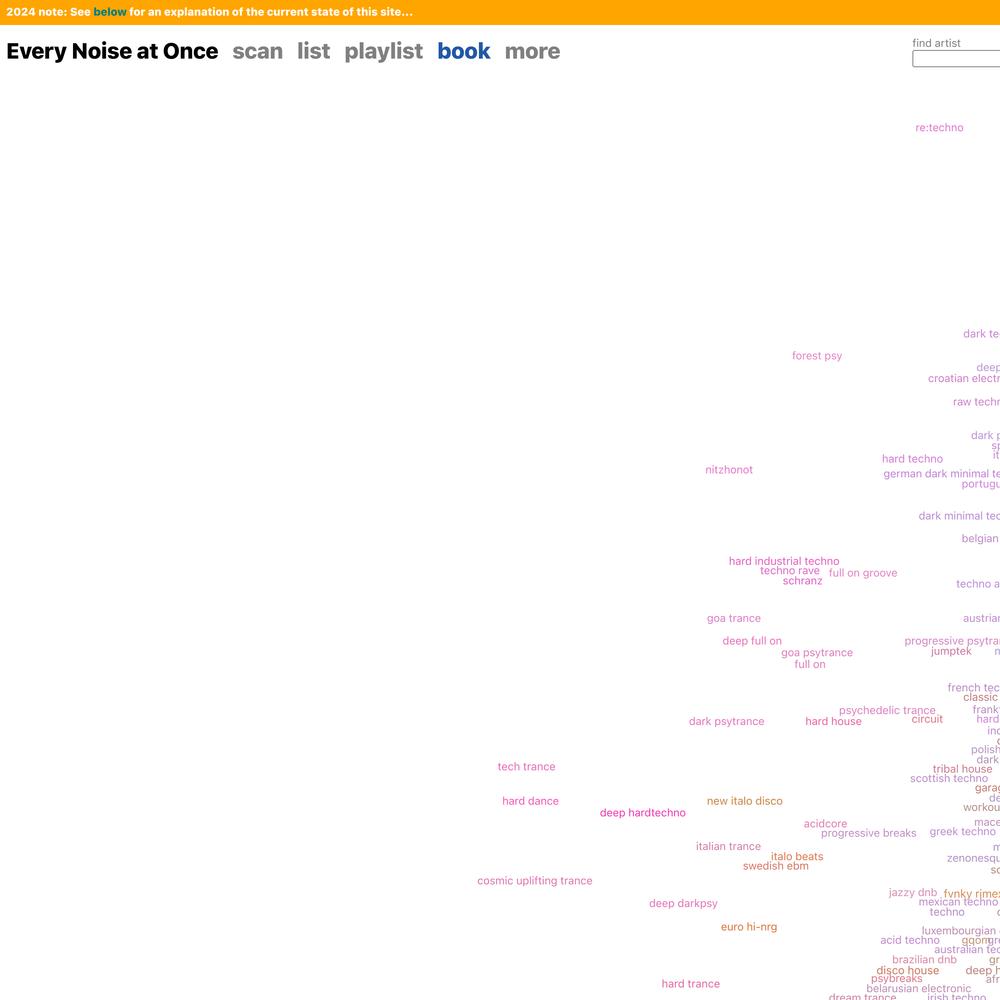Viewport: 1000px width, 1000px height.
Task: Select the dark psytrance genre
Action: coord(726,722)
